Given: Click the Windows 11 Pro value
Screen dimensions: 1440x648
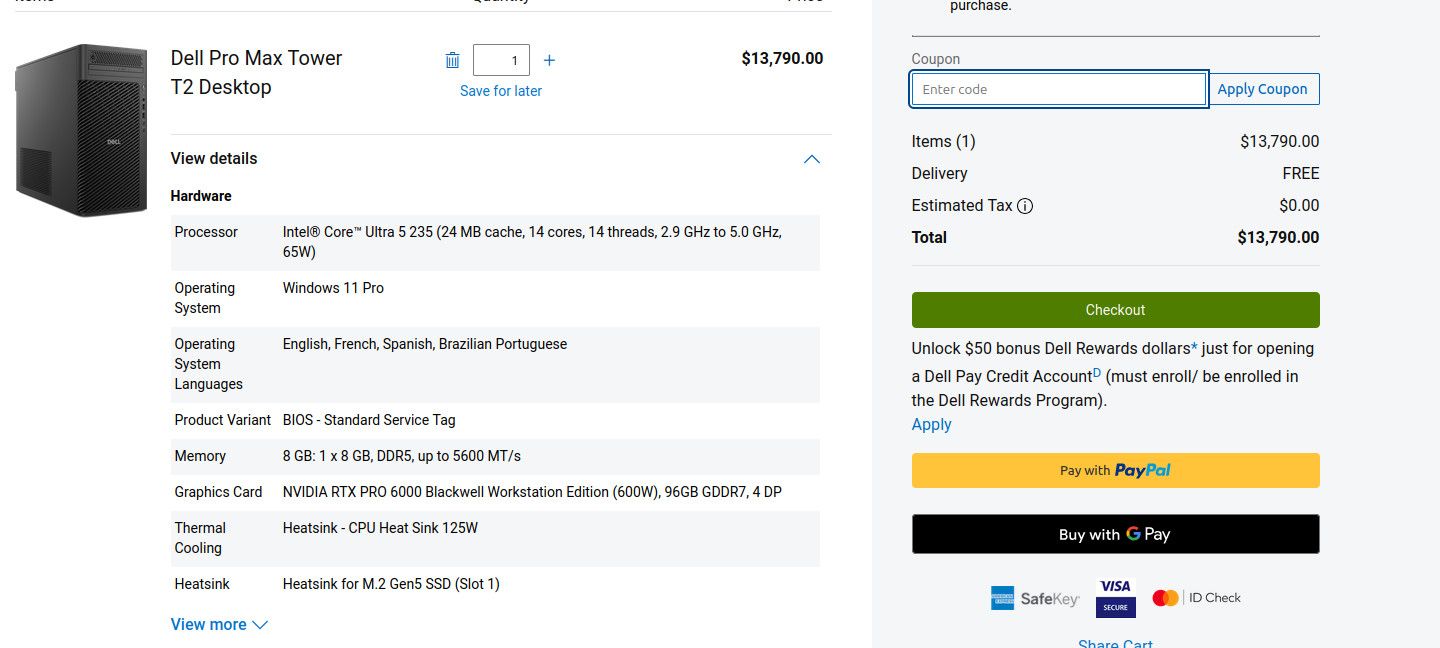Looking at the screenshot, I should click(333, 288).
